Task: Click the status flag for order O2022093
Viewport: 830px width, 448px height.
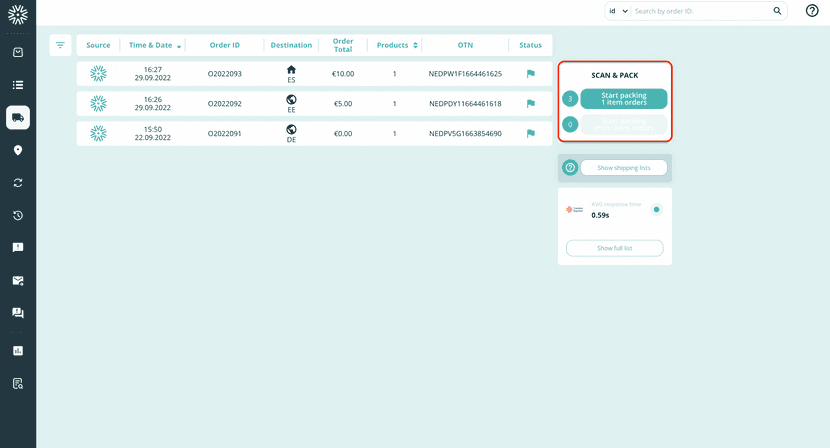Action: point(531,74)
